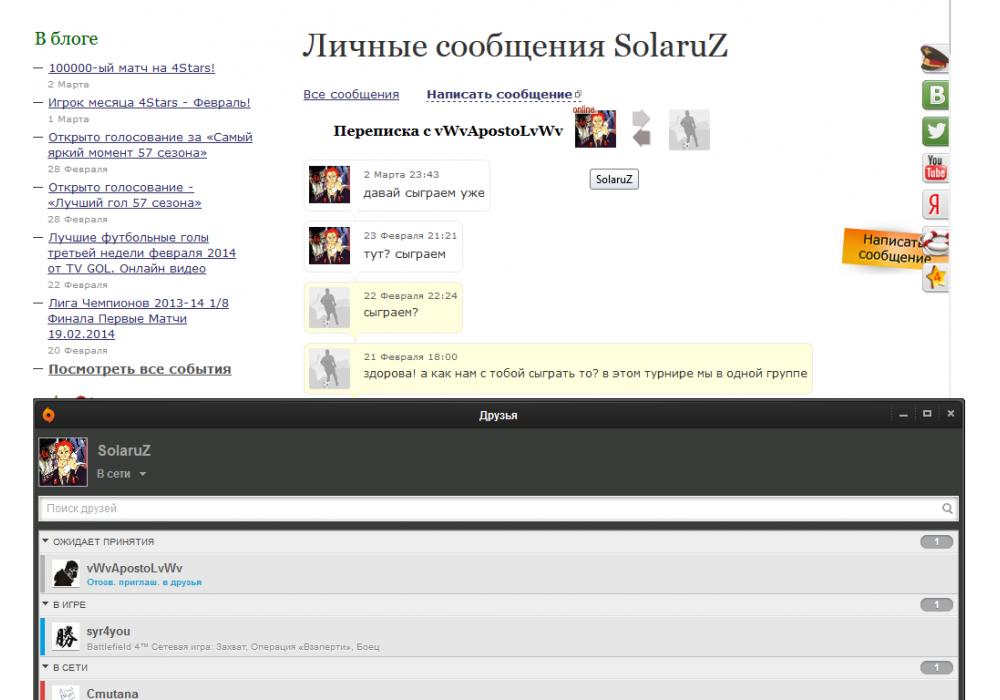Collapse the «В игре» friends group
This screenshot has width=1000, height=700.
coord(46,604)
